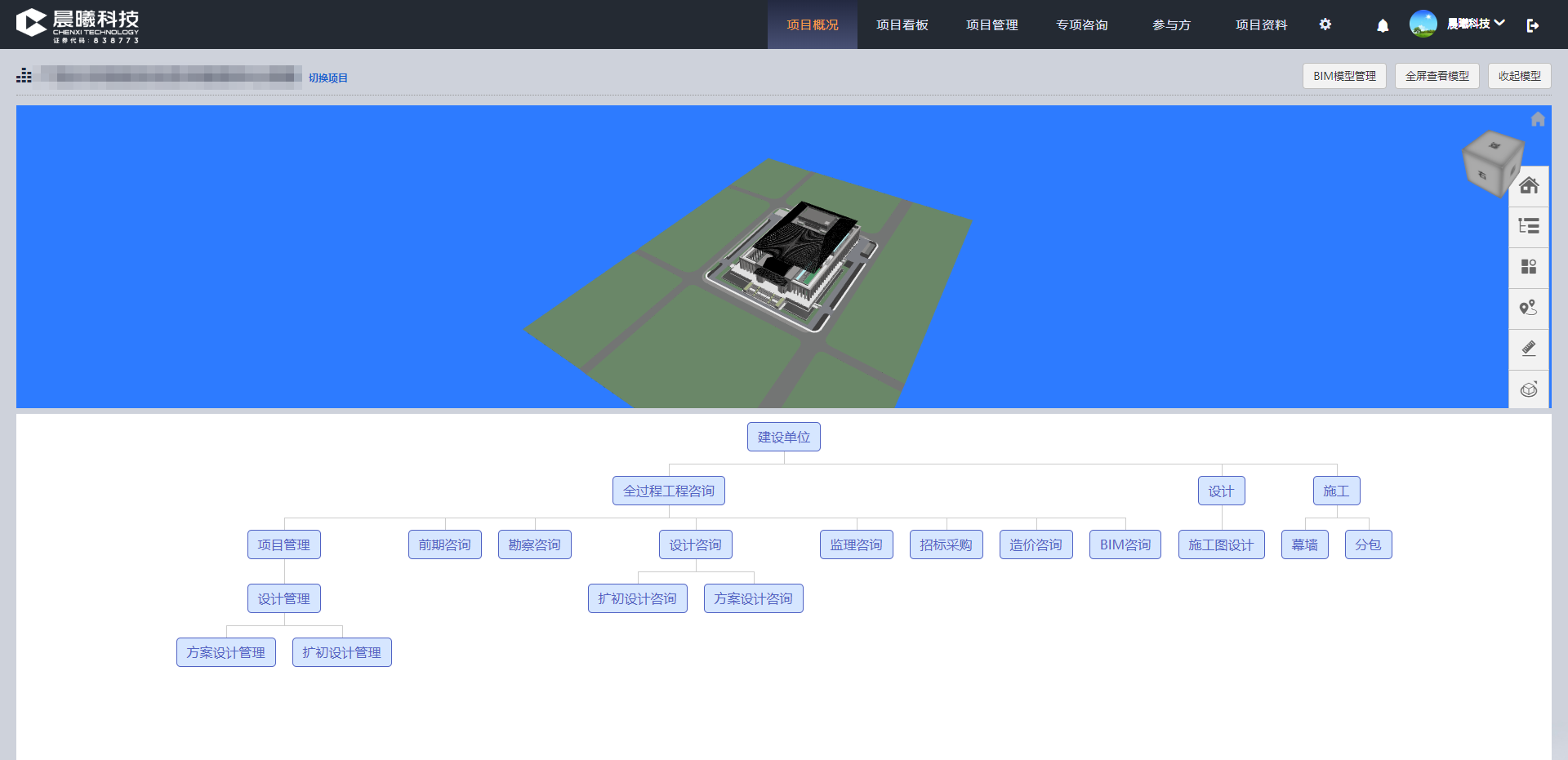The width and height of the screenshot is (1568, 760).
Task: Open the 专项咨询 menu tab
Action: (x=1081, y=24)
